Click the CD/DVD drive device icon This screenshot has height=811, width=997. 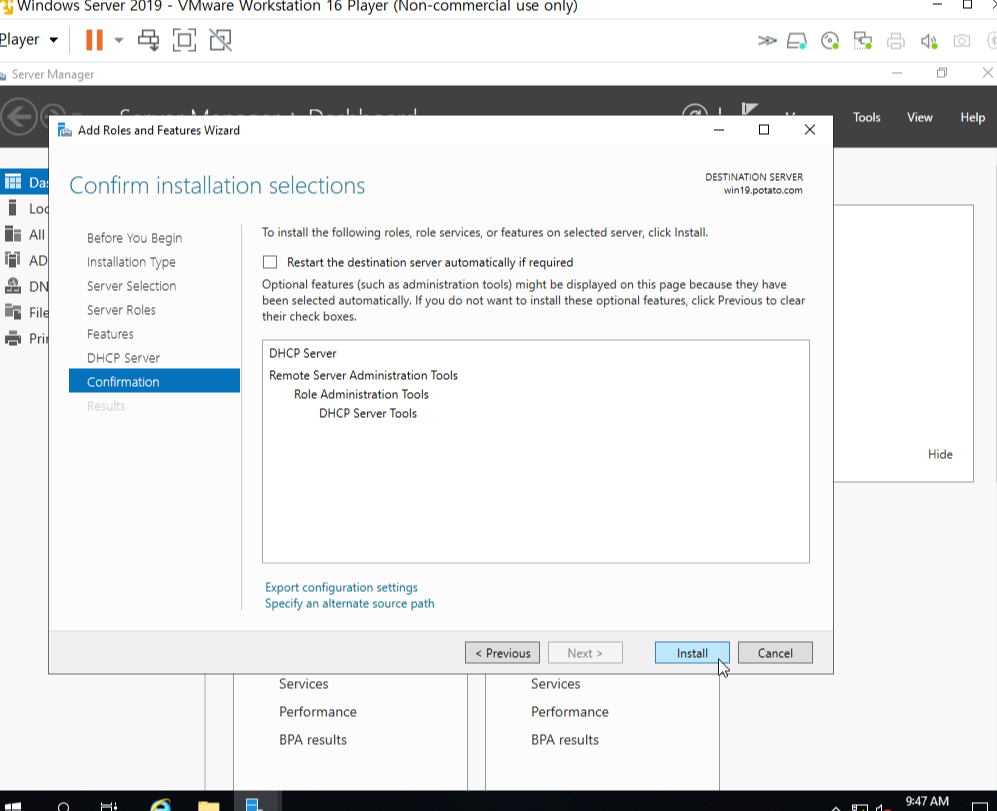click(830, 41)
